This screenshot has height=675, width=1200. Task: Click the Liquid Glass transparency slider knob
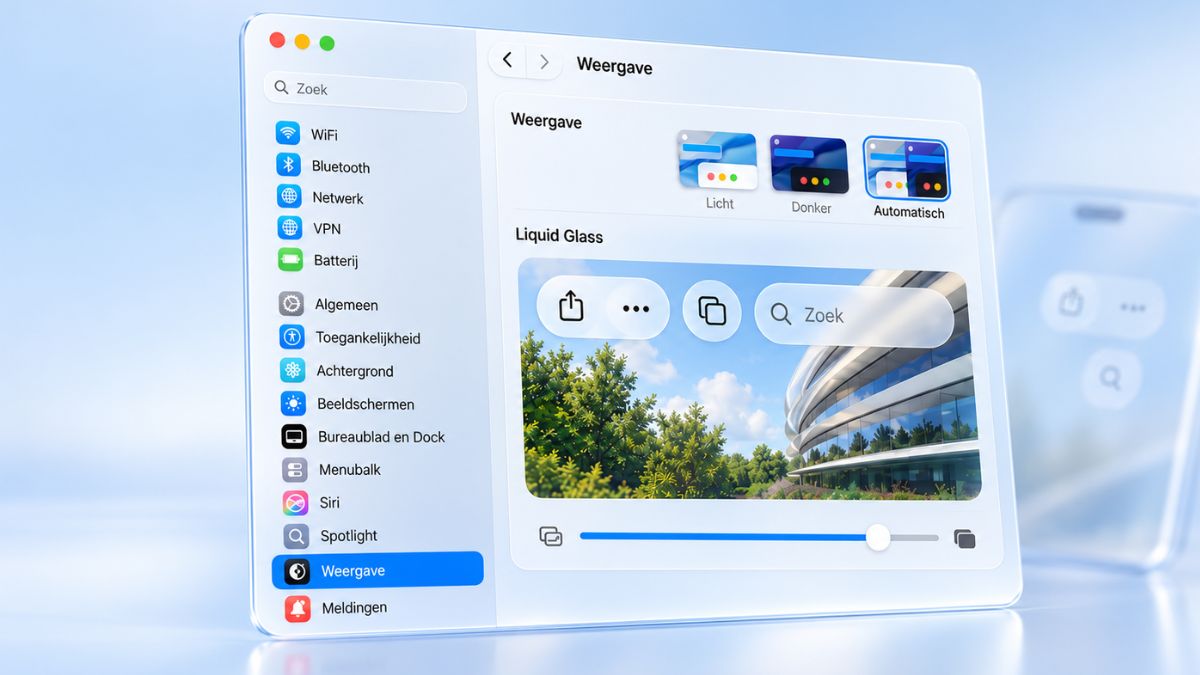tap(878, 537)
